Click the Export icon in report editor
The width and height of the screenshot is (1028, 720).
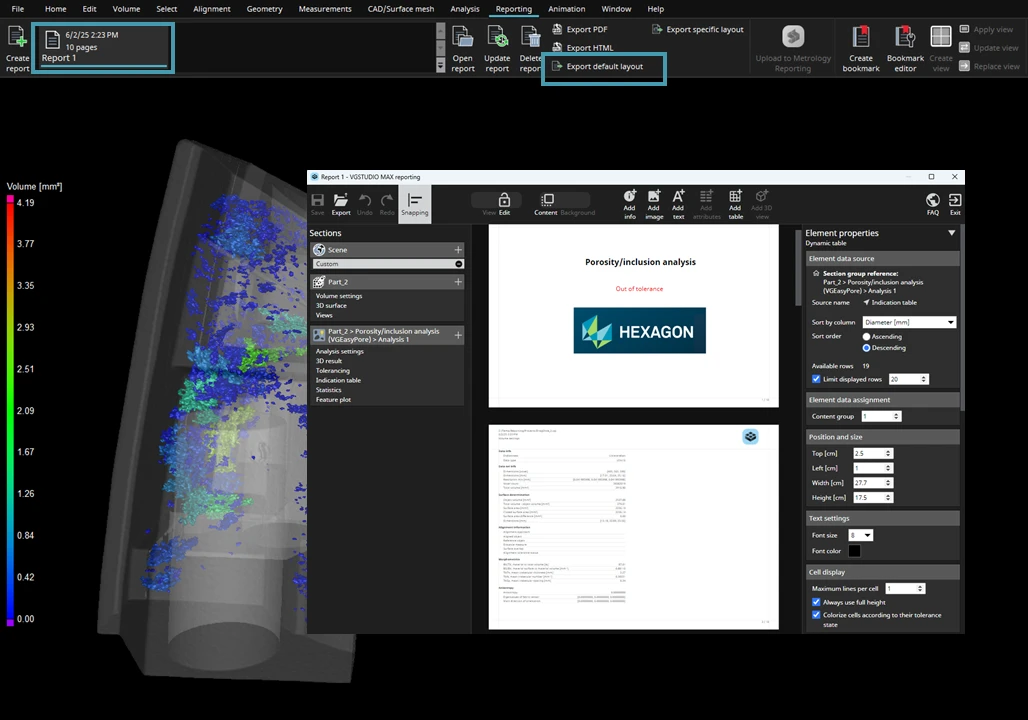click(x=341, y=201)
